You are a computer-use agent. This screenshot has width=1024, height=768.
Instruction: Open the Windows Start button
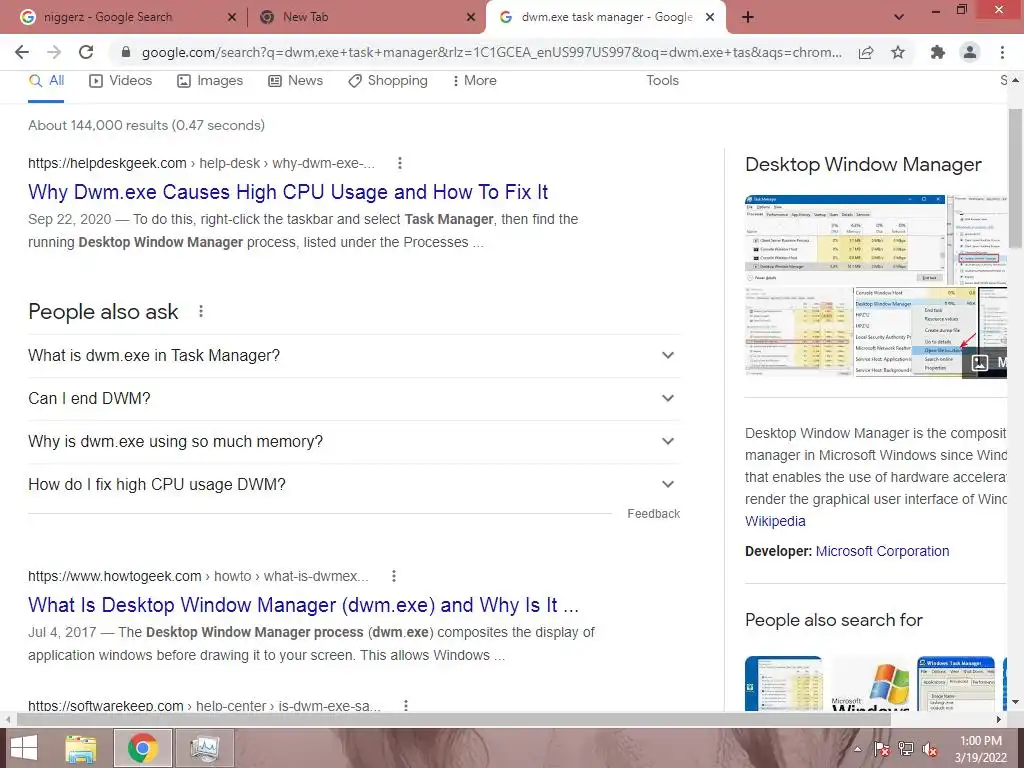point(24,748)
